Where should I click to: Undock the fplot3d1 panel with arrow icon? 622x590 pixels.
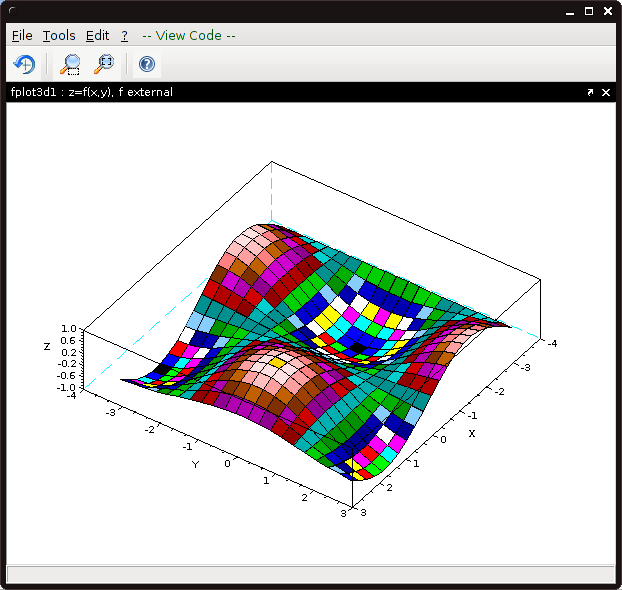coord(590,92)
